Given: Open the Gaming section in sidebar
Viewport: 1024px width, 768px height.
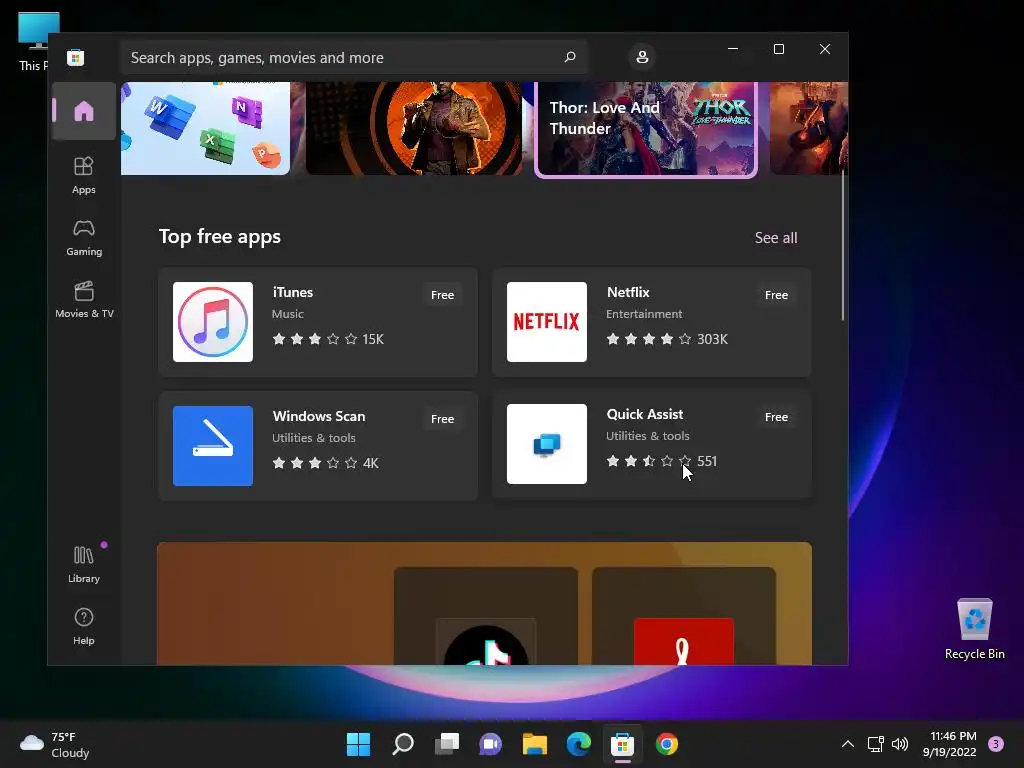Looking at the screenshot, I should coord(84,238).
